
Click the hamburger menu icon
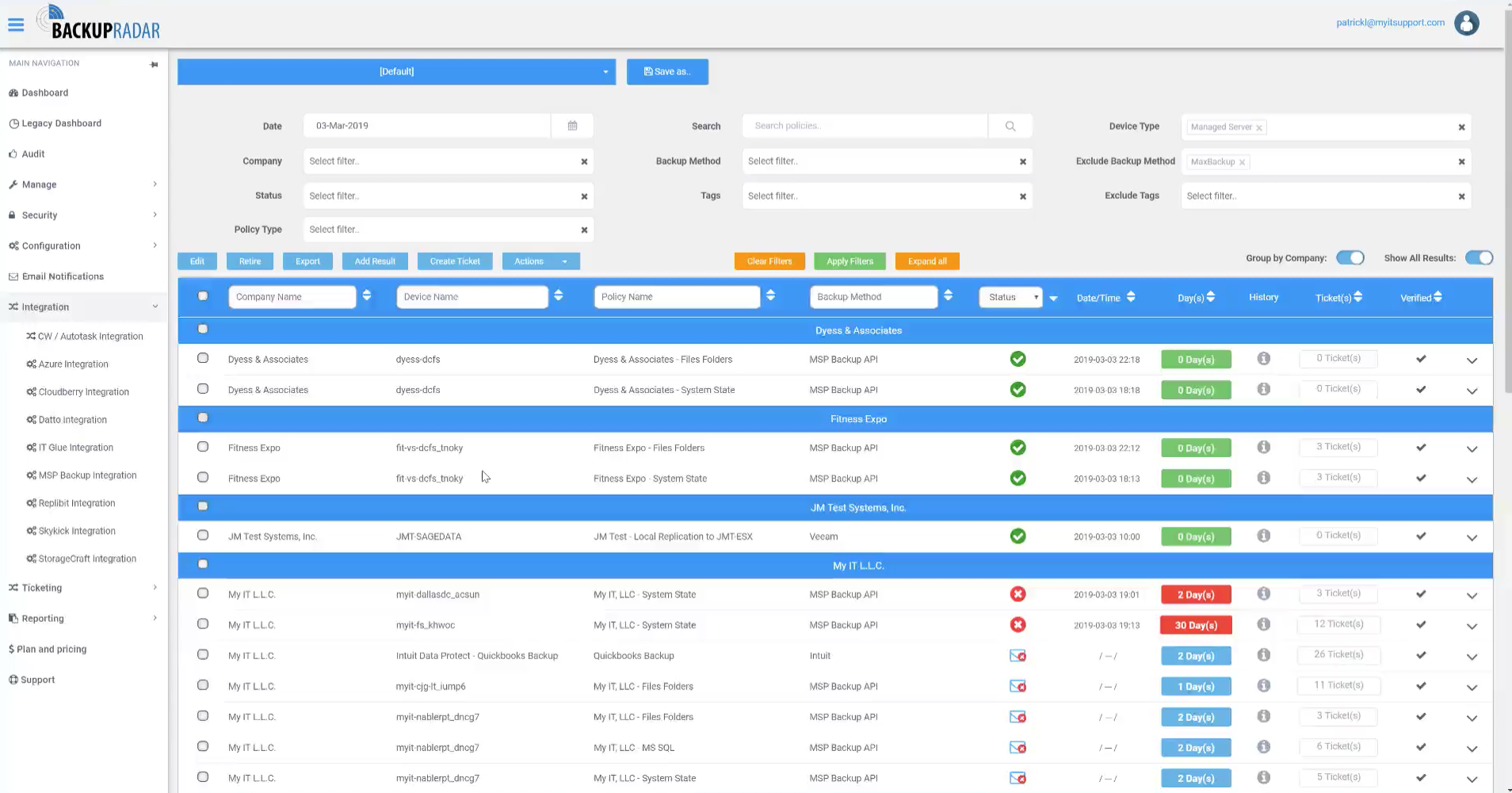point(16,24)
